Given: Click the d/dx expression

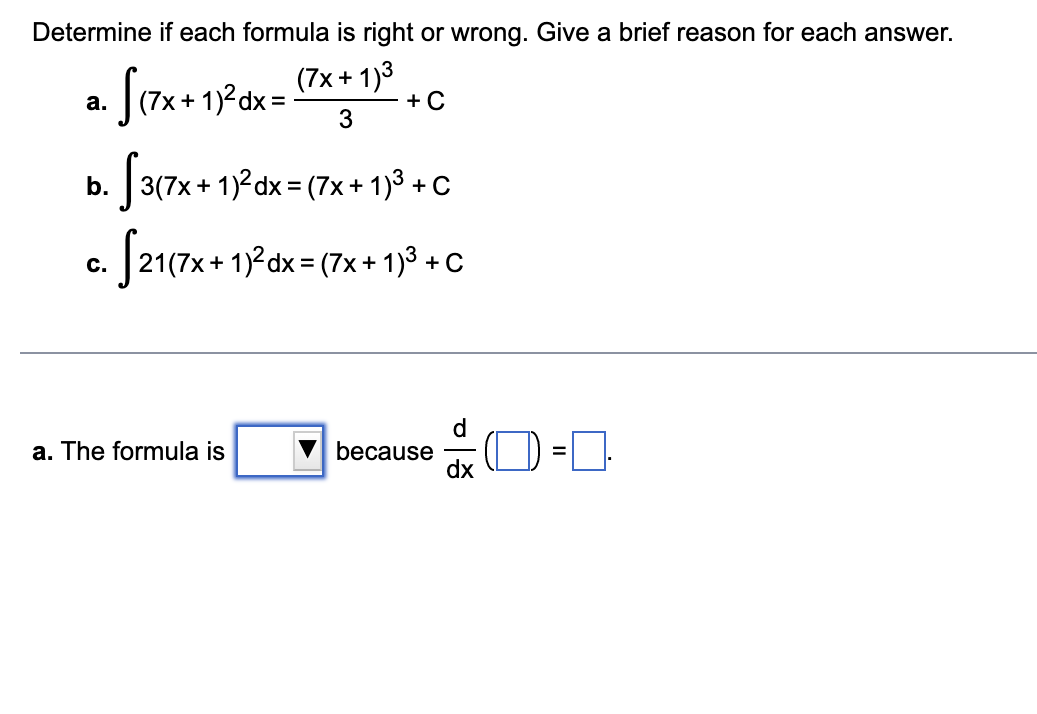Looking at the screenshot, I should (x=460, y=450).
